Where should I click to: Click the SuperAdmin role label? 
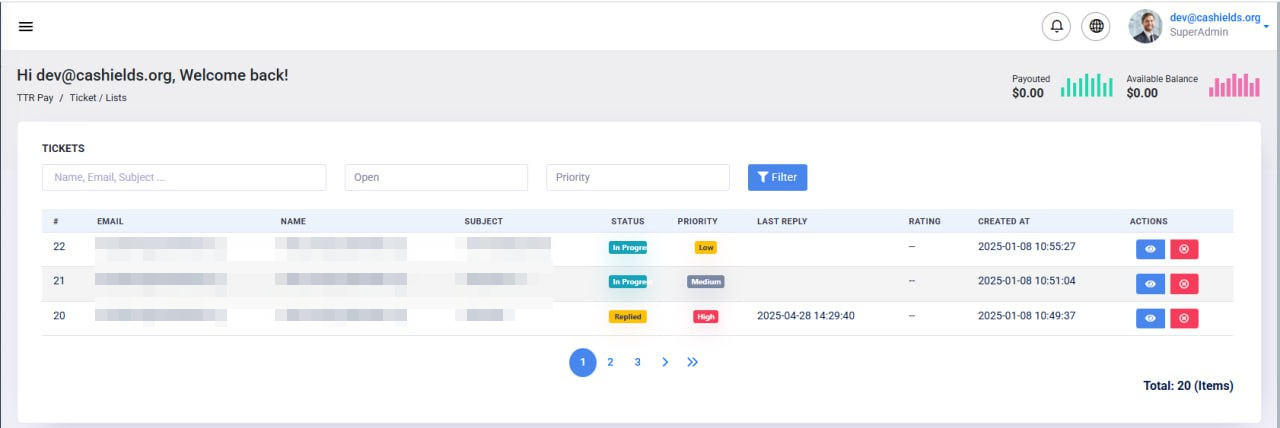1199,32
